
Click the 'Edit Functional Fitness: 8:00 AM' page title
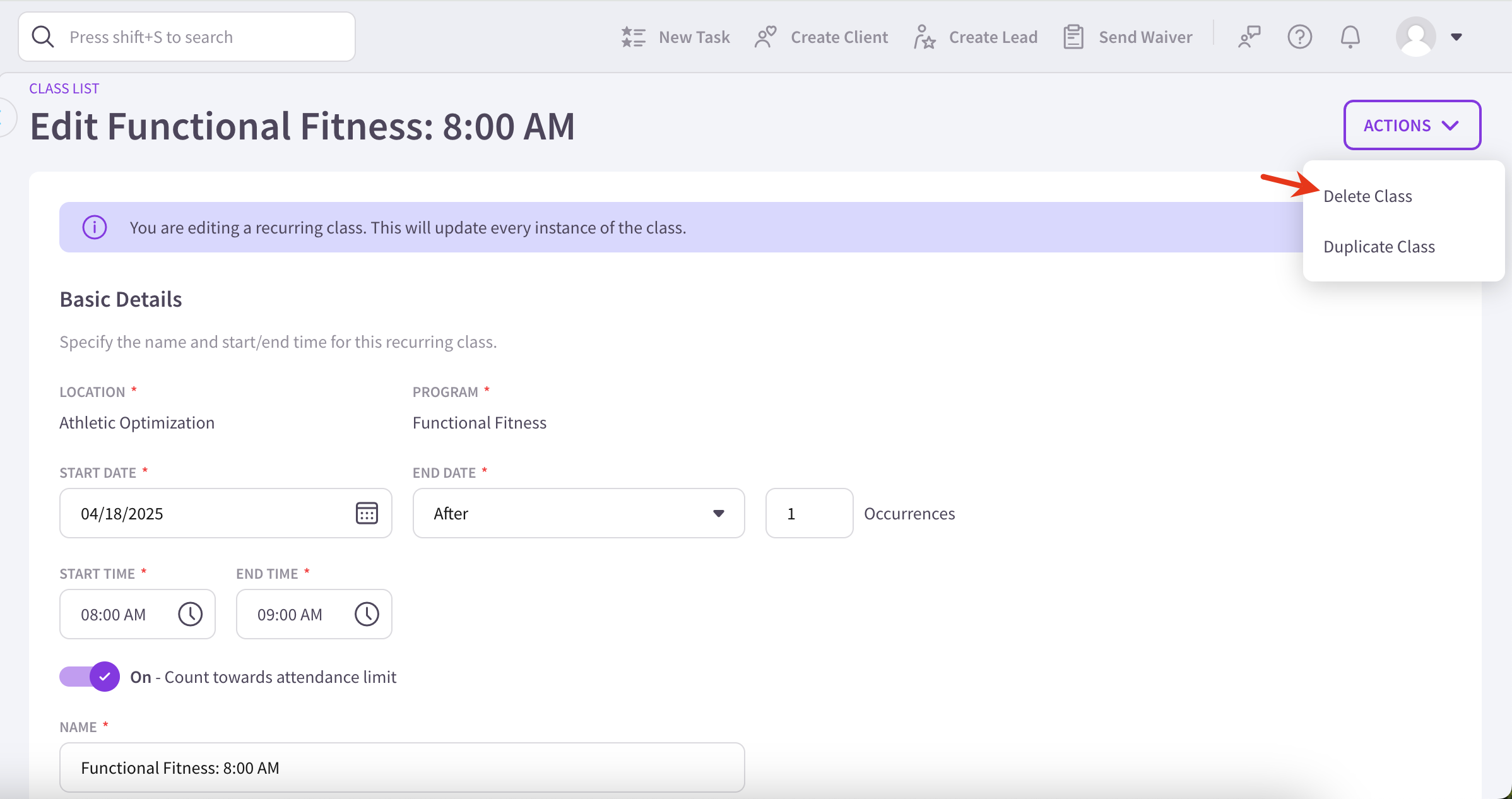click(x=302, y=126)
